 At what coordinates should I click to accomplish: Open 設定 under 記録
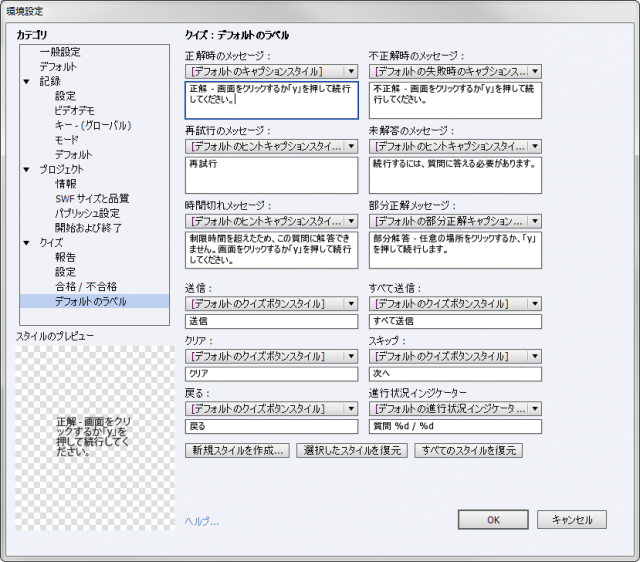click(65, 96)
